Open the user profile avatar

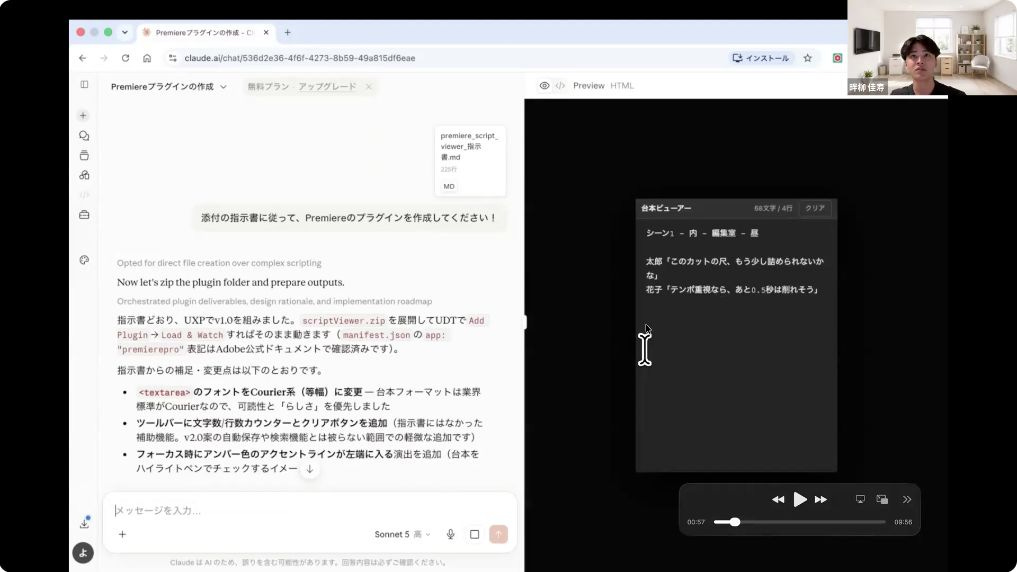tap(83, 553)
